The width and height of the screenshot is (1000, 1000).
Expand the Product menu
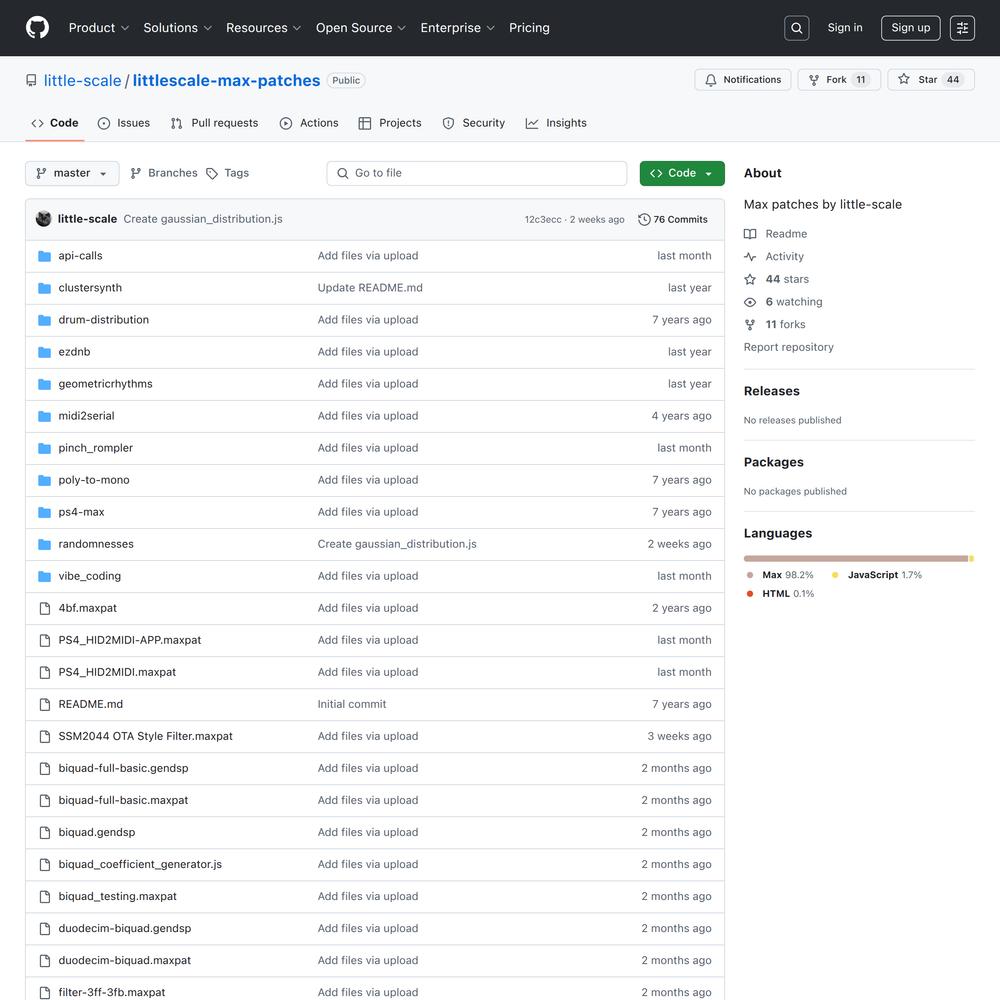pyautogui.click(x=99, y=28)
